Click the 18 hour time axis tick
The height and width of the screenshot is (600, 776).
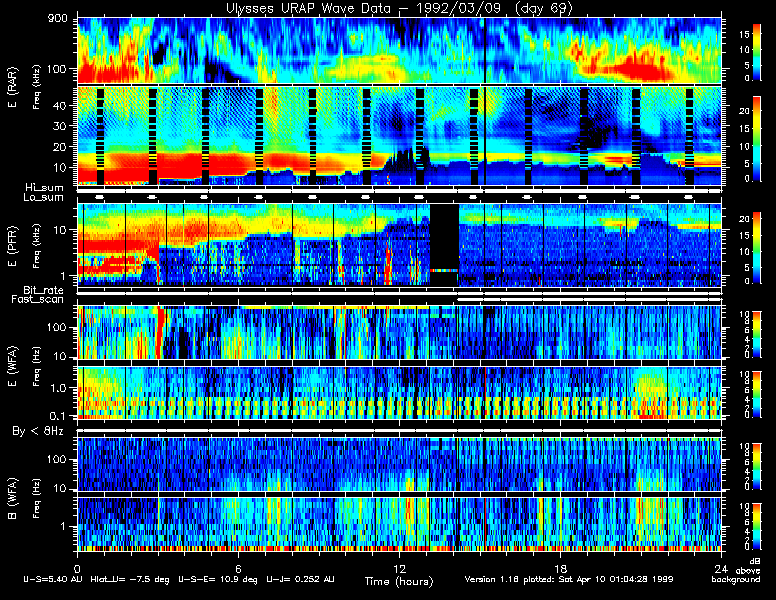click(x=560, y=568)
